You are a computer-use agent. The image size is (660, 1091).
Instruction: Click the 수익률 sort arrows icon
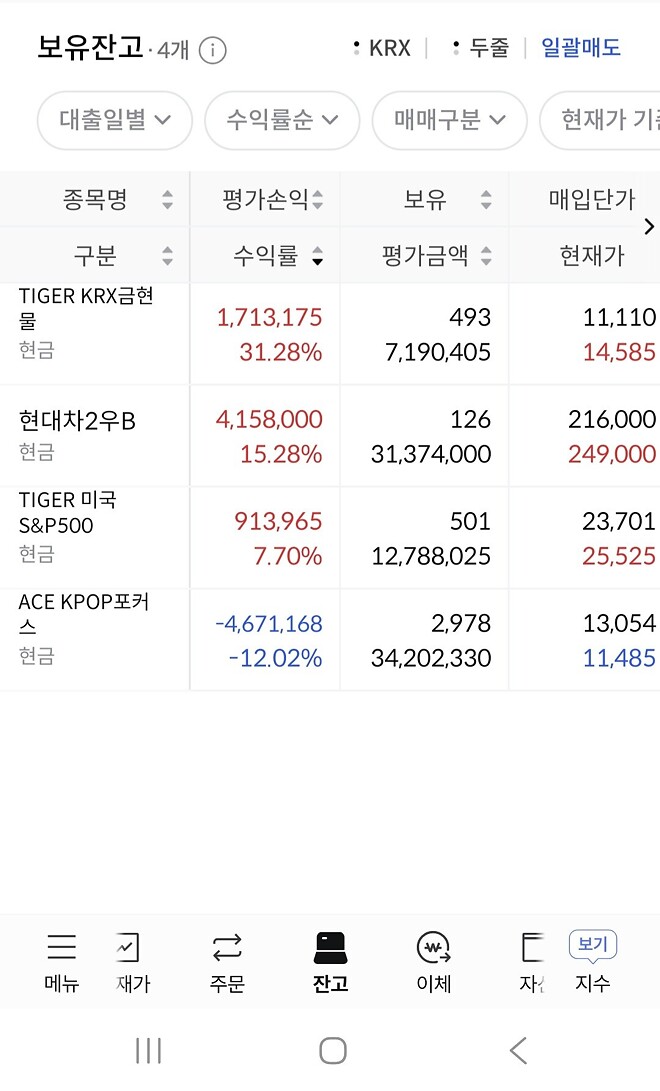pyautogui.click(x=317, y=255)
